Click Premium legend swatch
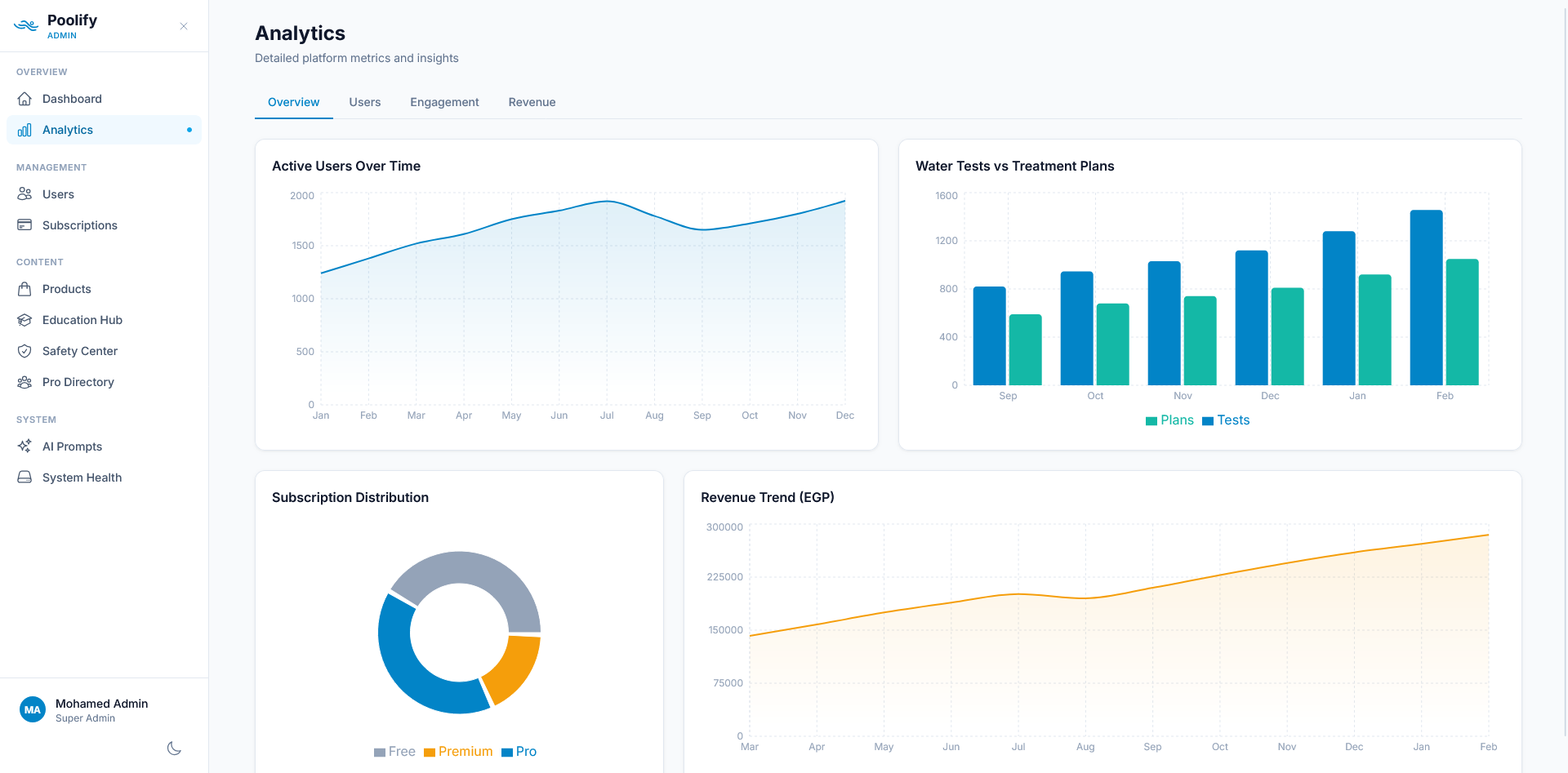The width and height of the screenshot is (1568, 773). coord(430,753)
